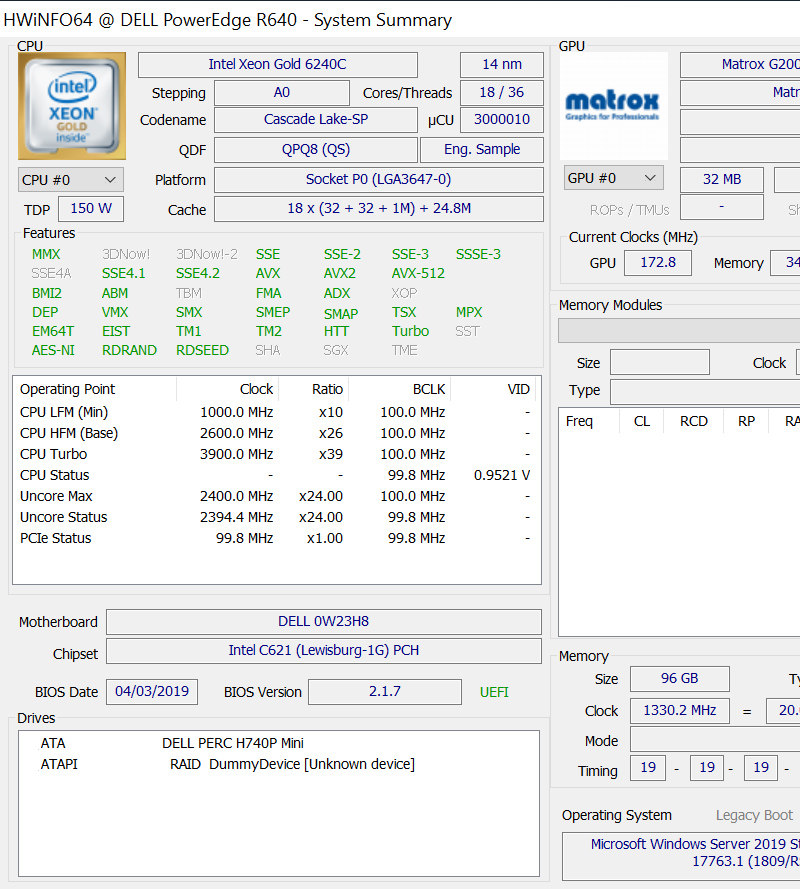Select the CPU Turbo row
Screen dimensions: 800x889
tap(277, 454)
